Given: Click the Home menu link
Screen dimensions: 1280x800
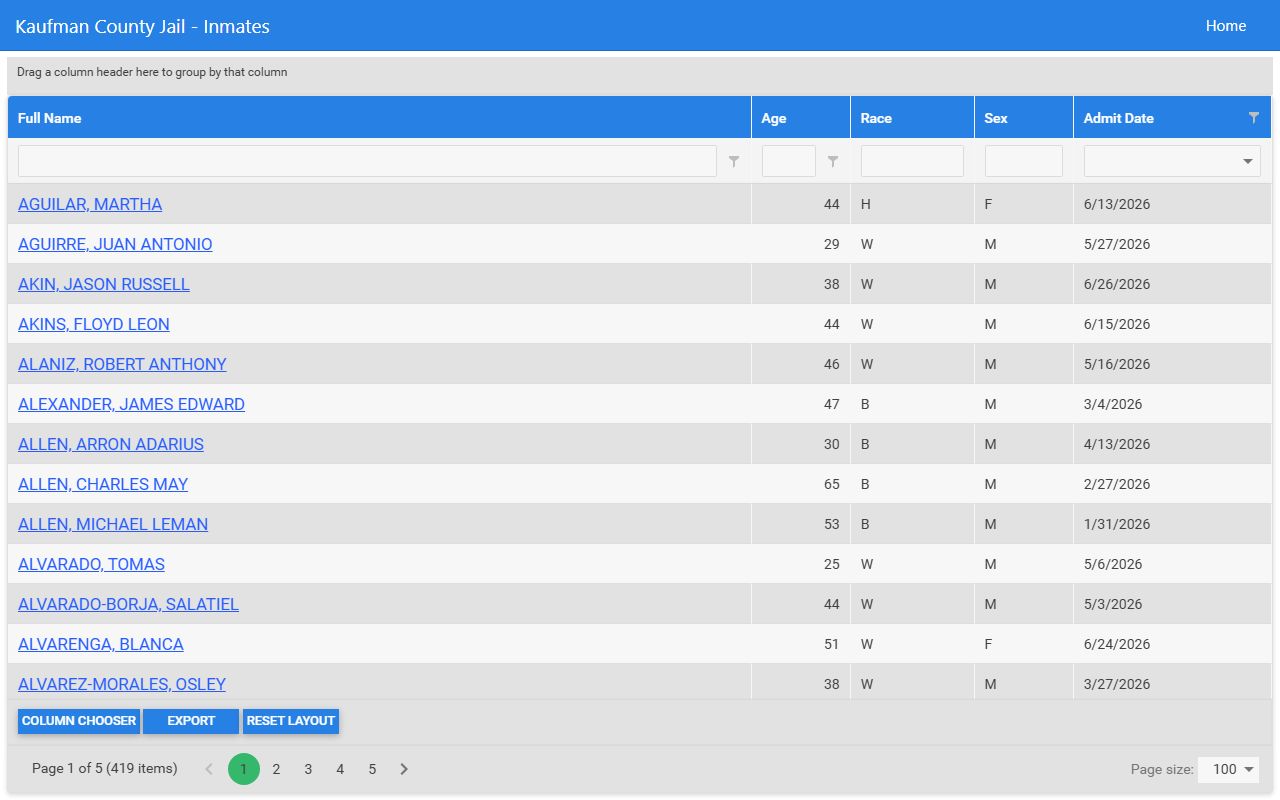Looking at the screenshot, I should tap(1226, 26).
